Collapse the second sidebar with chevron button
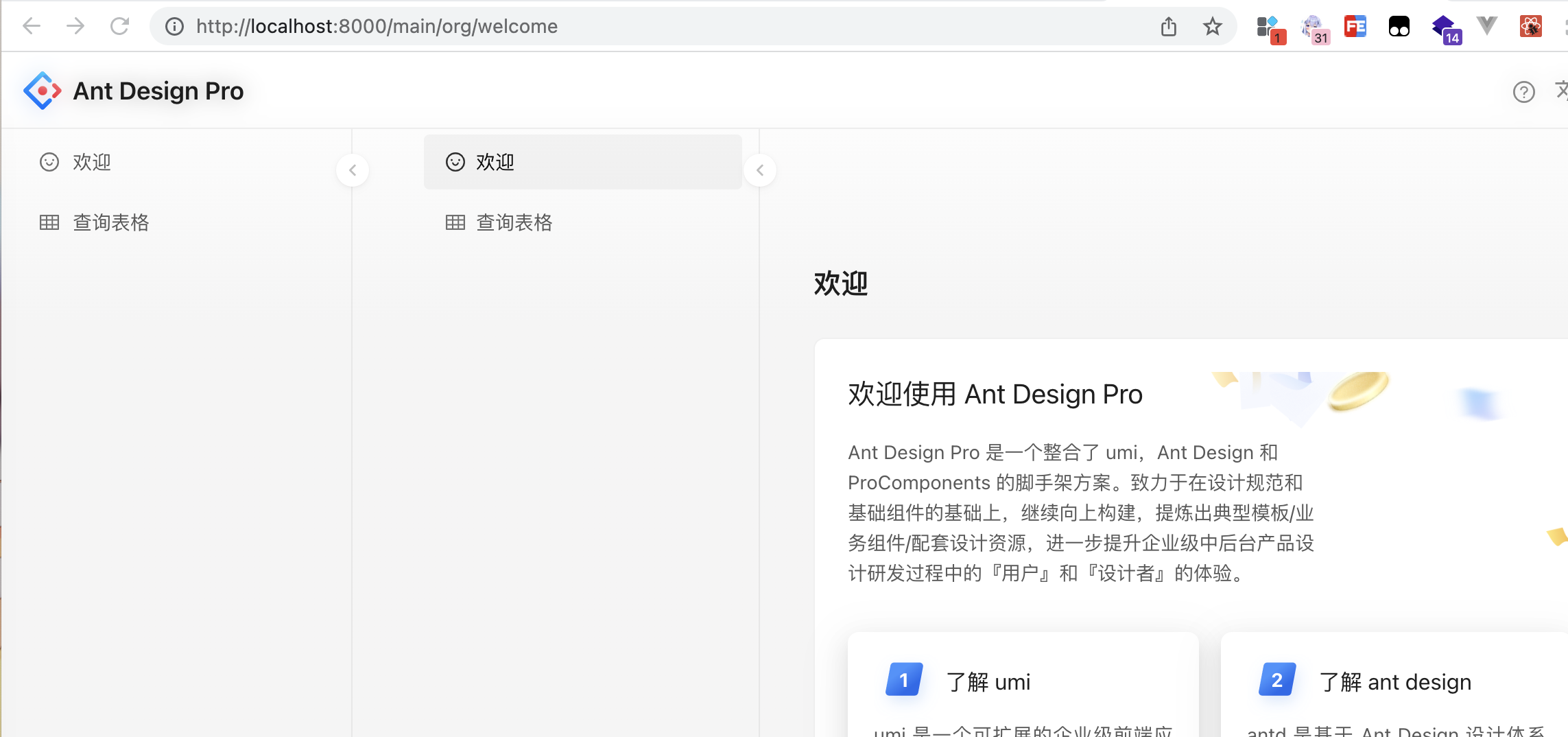 coord(760,170)
